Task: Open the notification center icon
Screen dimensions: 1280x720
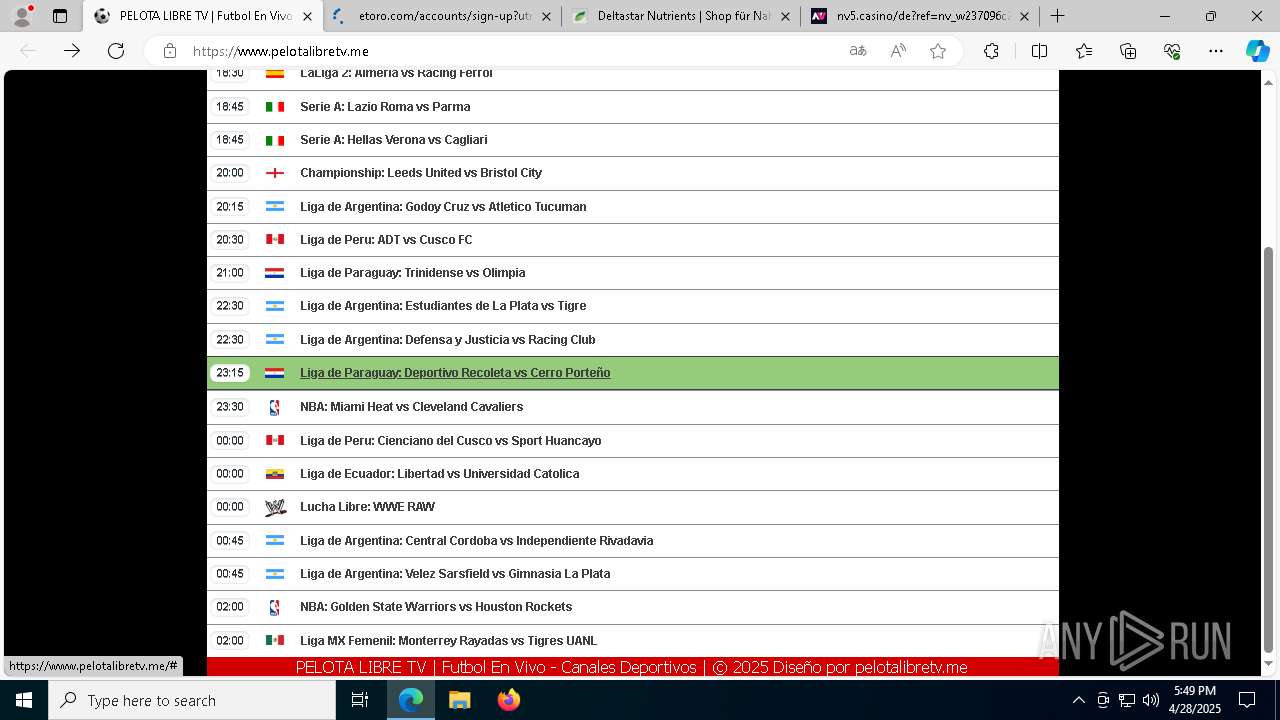Action: coord(1247,701)
